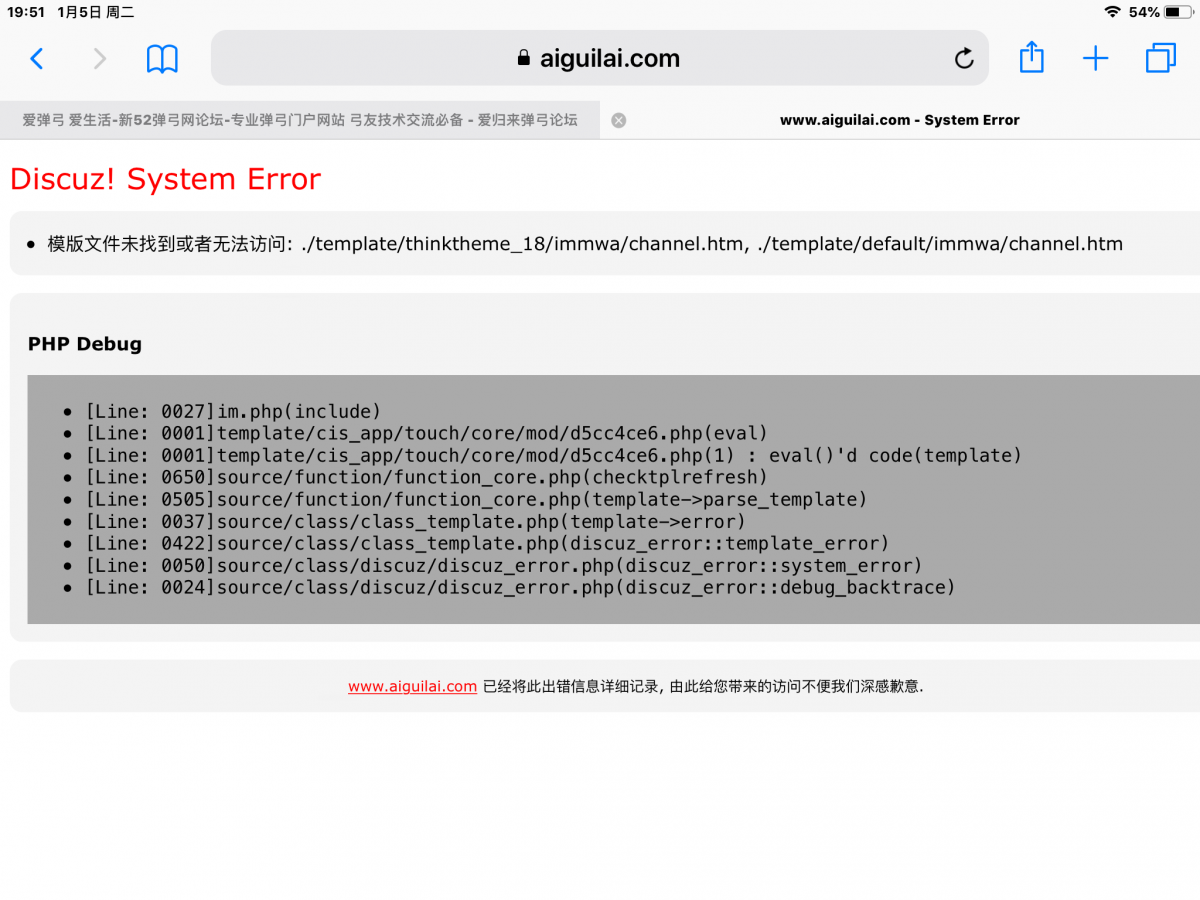Tap the aiguilai.com address field
Screen dimensions: 1200x900
click(599, 58)
